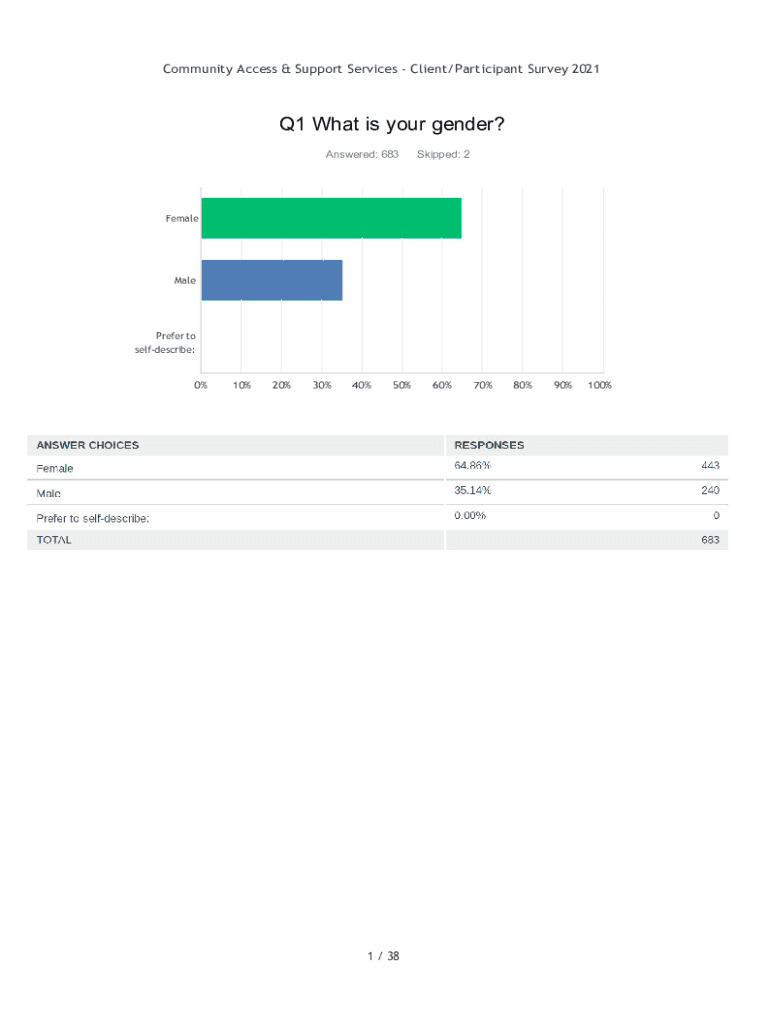The height and width of the screenshot is (1024, 770).
Task: Click the blue Male bar in chart
Action: tap(272, 280)
